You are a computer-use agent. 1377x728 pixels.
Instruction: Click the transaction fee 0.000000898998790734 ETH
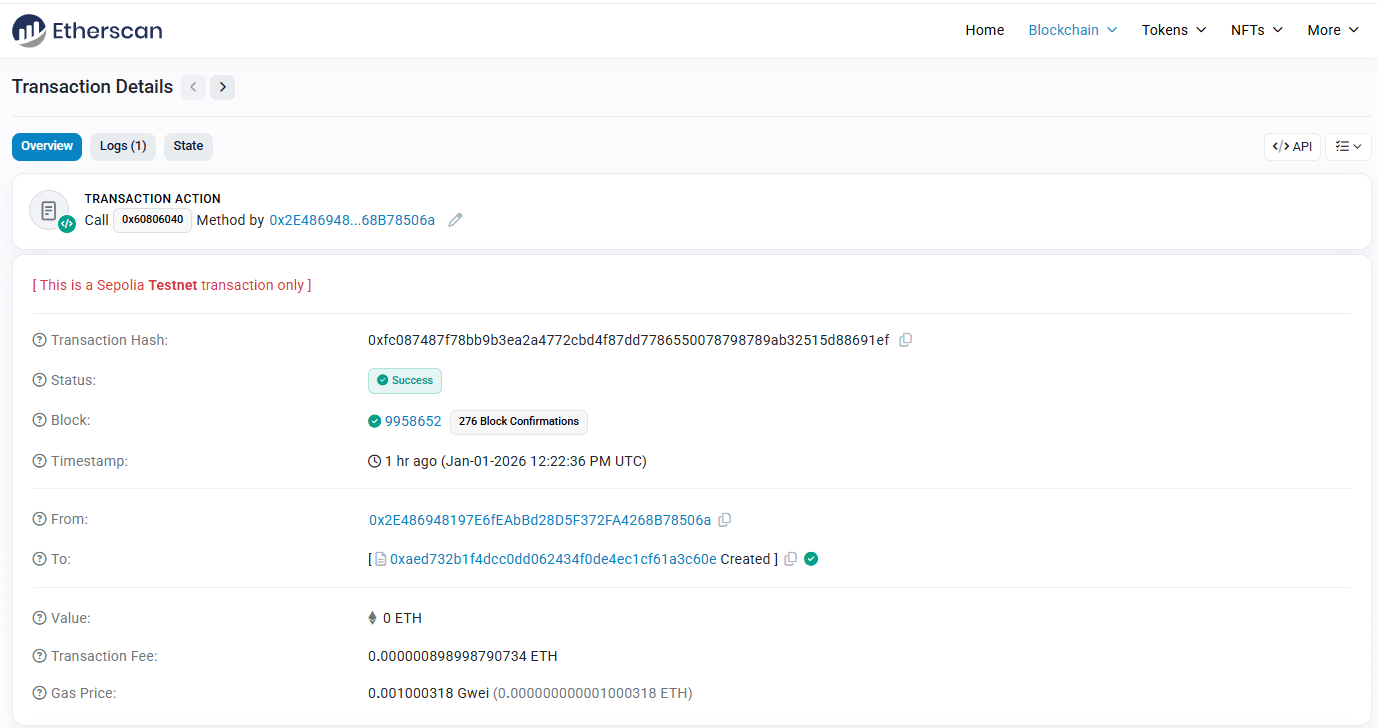coord(463,656)
